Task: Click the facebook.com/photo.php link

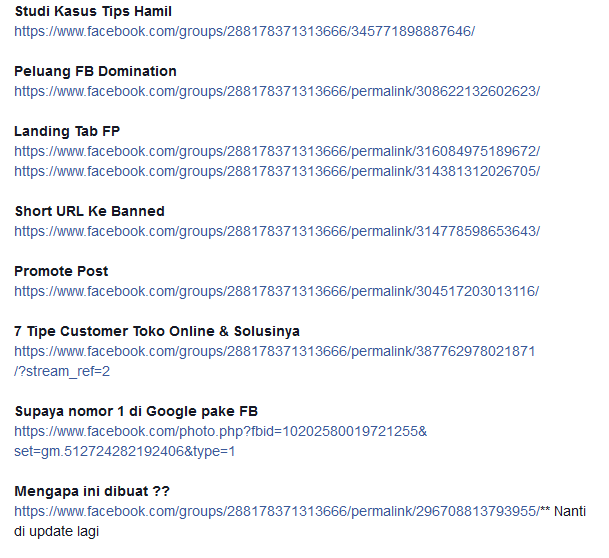Action: tap(220, 431)
